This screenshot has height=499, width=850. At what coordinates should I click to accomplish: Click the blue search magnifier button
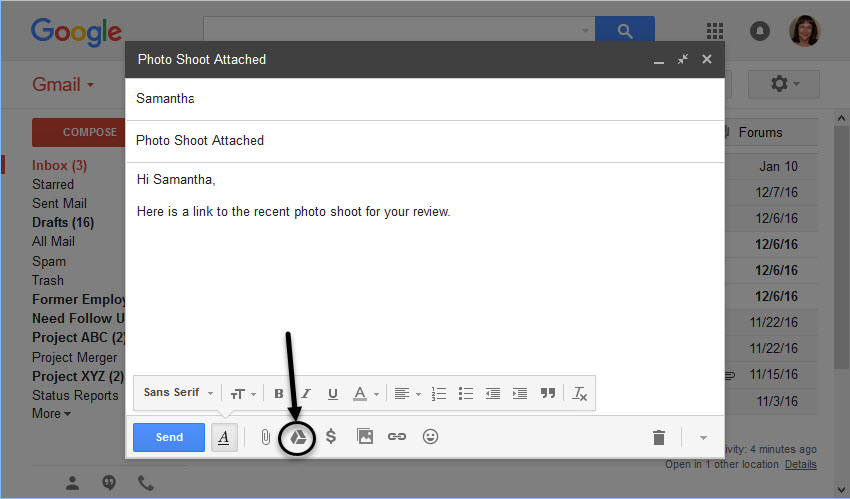click(624, 30)
